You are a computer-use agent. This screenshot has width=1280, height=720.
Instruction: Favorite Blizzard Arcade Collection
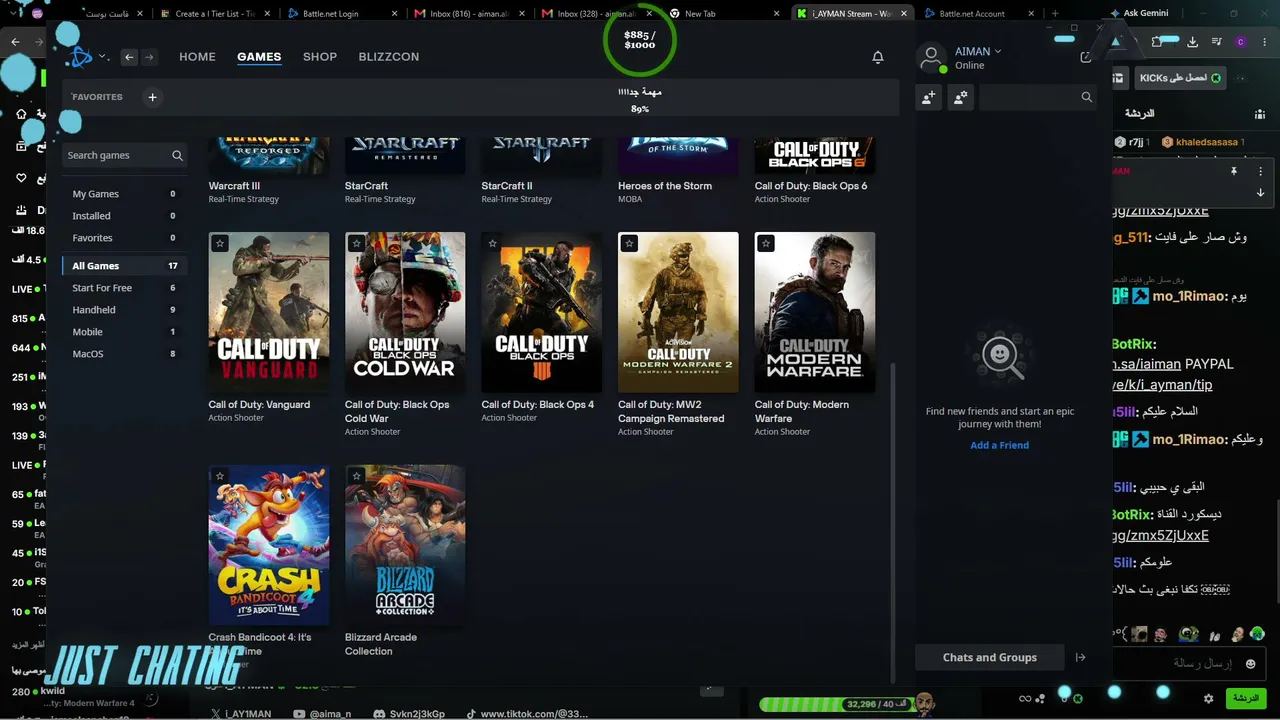pos(356,476)
